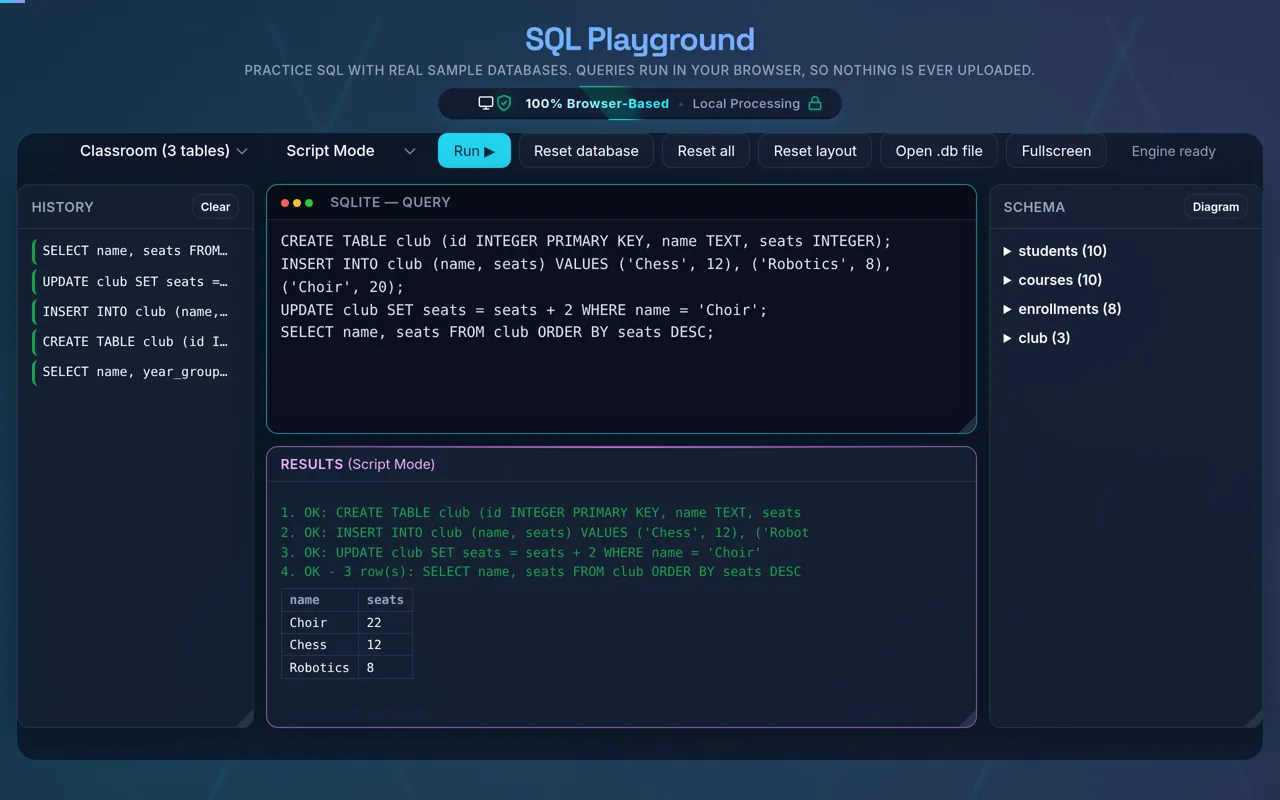Open the Classroom (3 tables) database dropdown
The height and width of the screenshot is (800, 1280).
point(163,151)
